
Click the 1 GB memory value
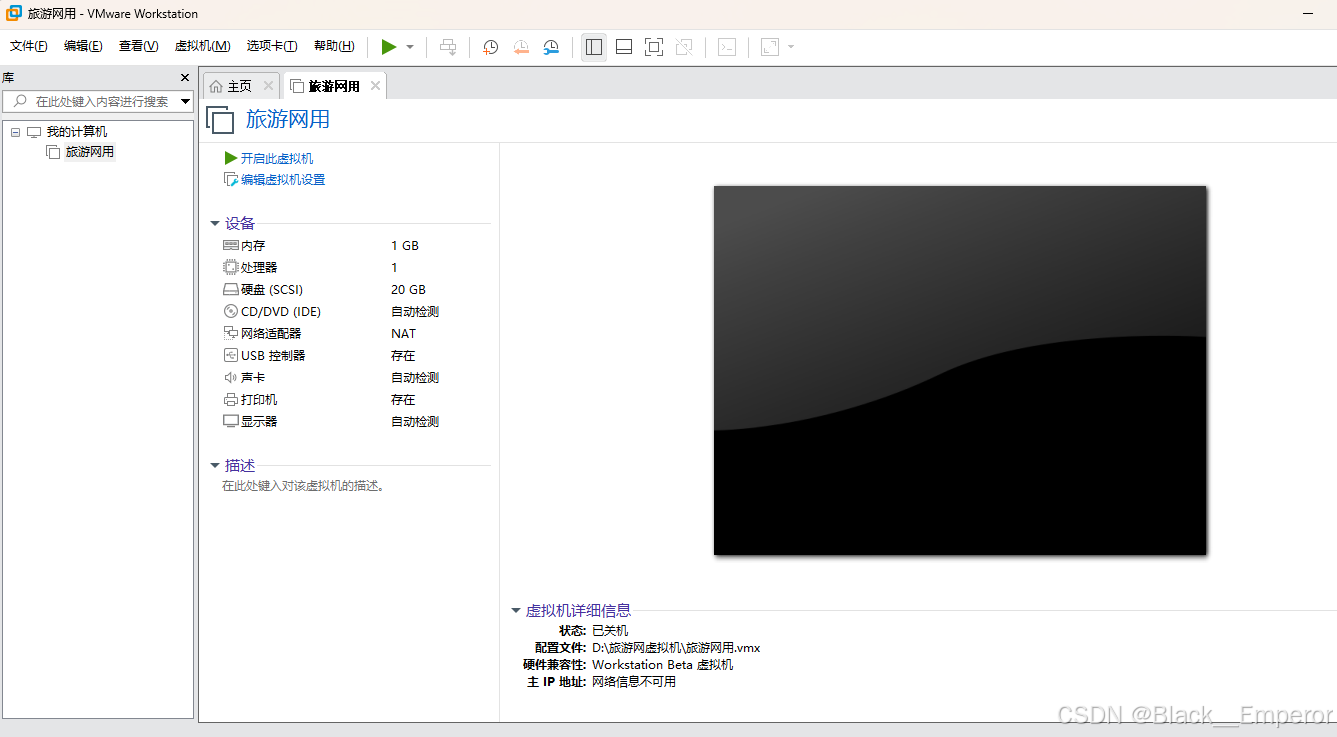tap(405, 246)
